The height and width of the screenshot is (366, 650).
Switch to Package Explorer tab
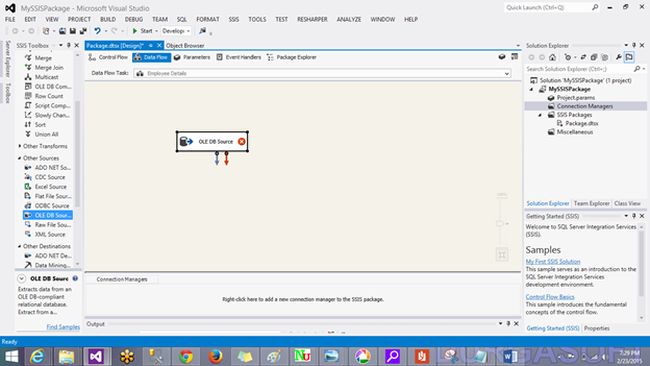click(x=292, y=57)
